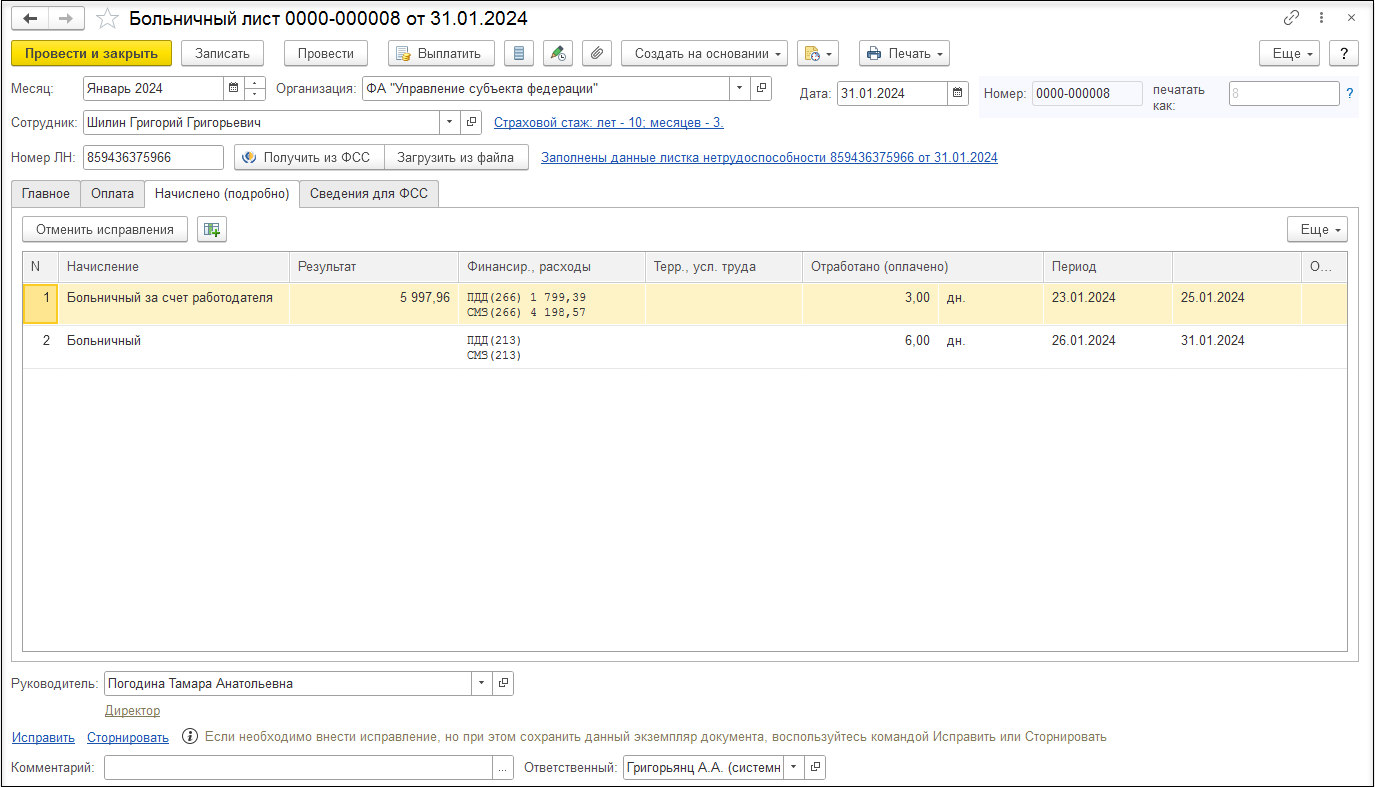Open calendar picker for Месяц field
The height and width of the screenshot is (787, 1375).
pos(234,88)
